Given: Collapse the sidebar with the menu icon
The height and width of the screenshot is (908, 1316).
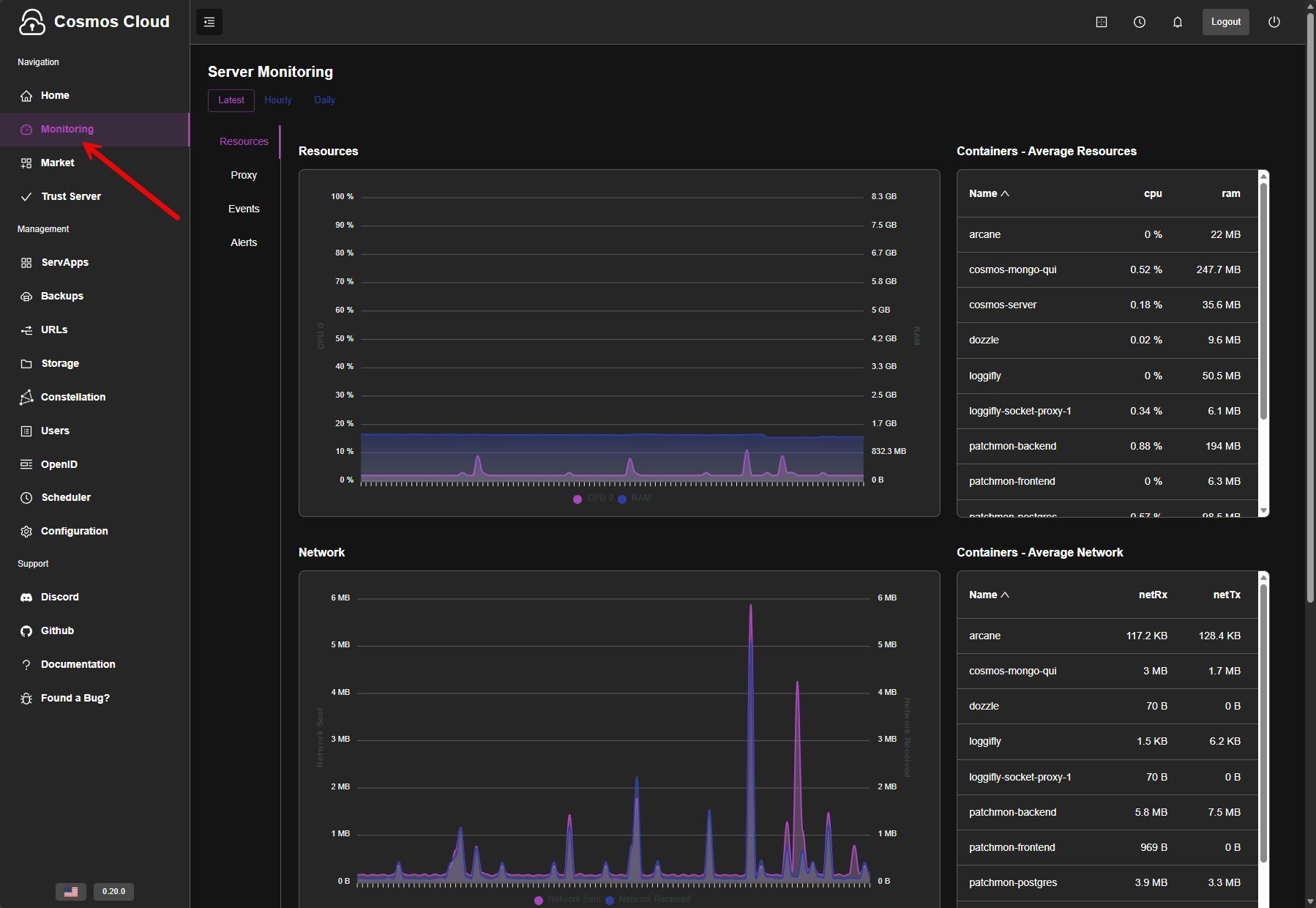Looking at the screenshot, I should tap(209, 22).
